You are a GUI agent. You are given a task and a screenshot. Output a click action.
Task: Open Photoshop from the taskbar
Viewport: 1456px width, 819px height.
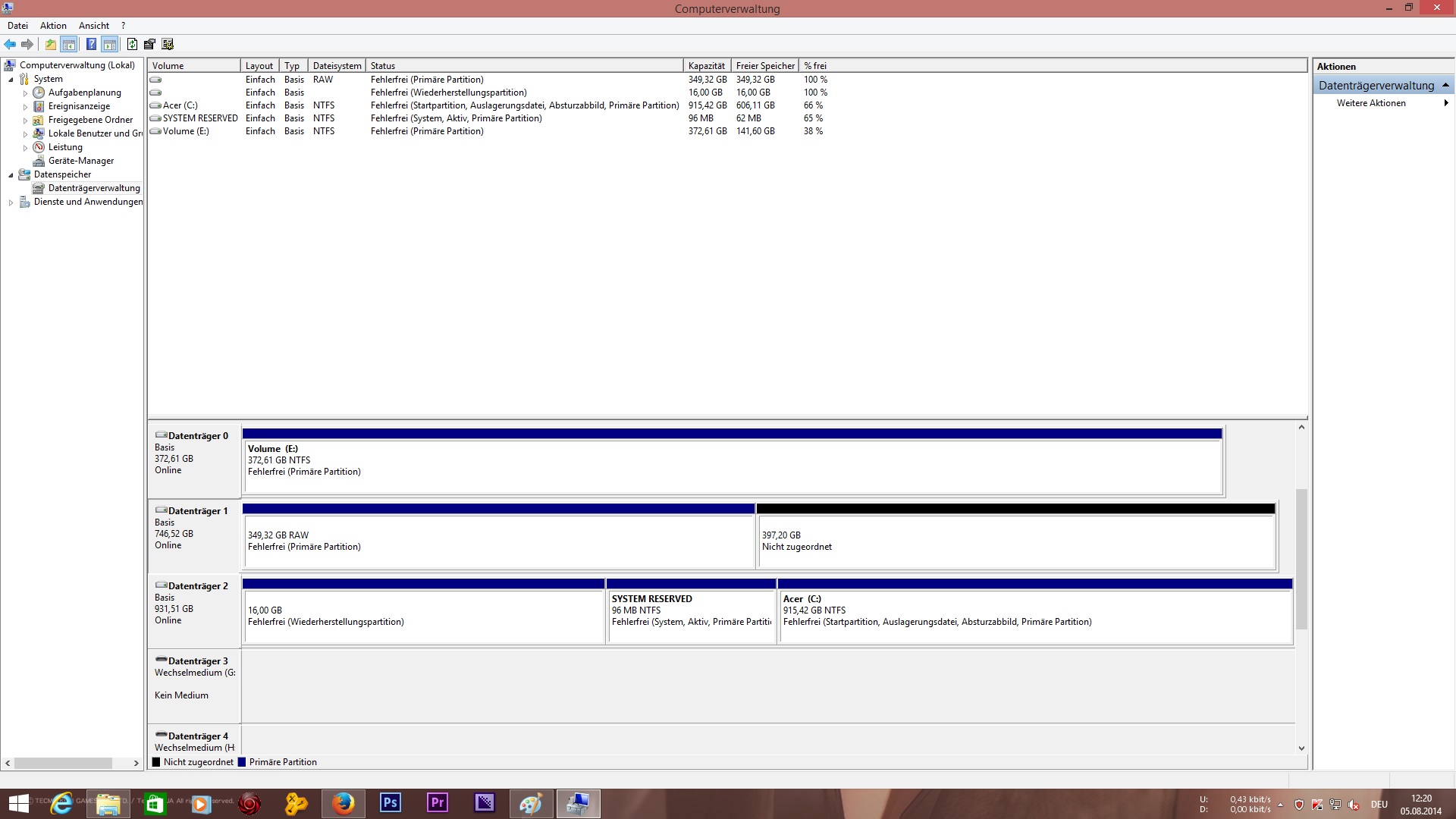point(390,803)
